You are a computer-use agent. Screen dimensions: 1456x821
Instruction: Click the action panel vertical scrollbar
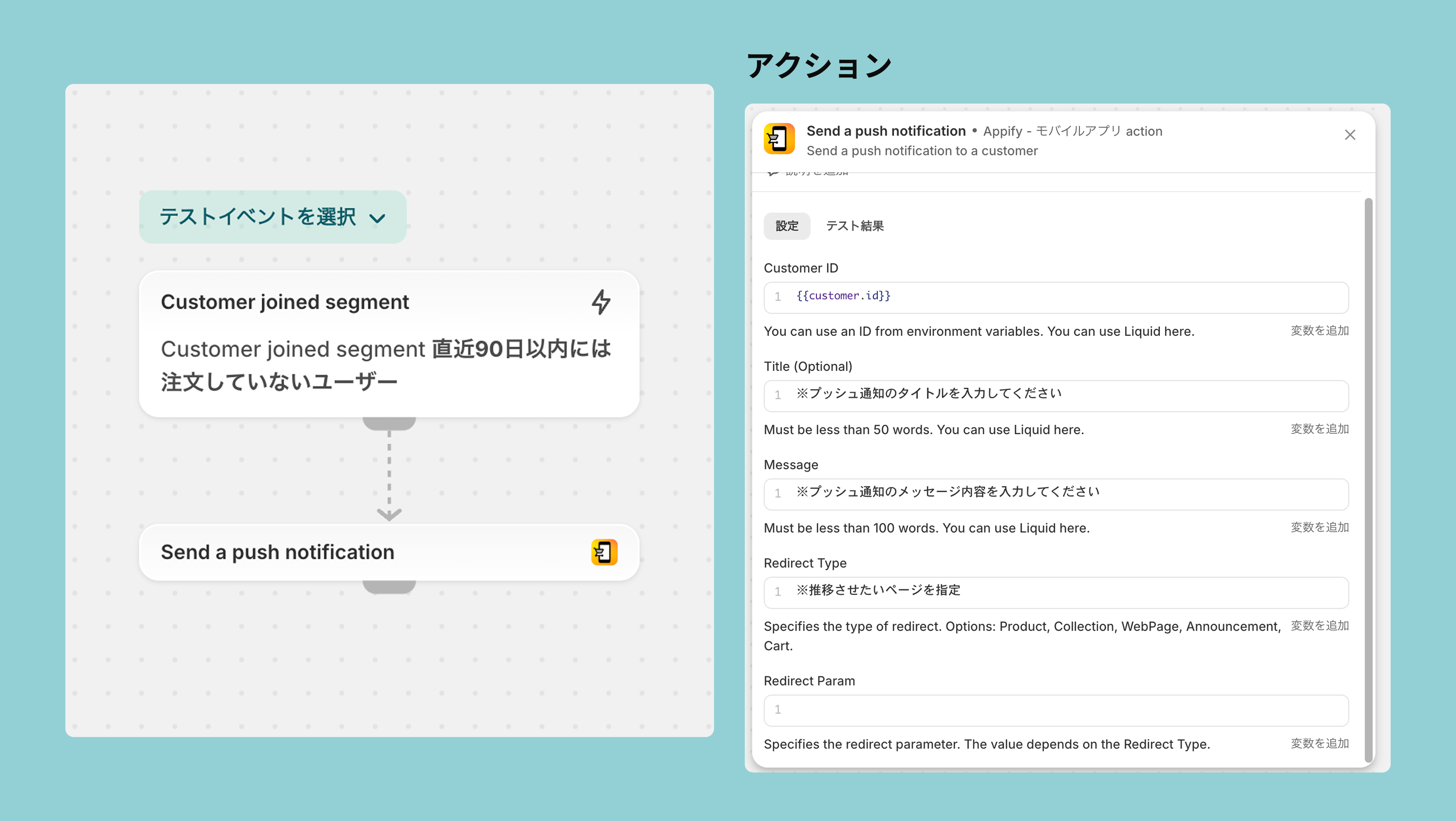click(1368, 480)
